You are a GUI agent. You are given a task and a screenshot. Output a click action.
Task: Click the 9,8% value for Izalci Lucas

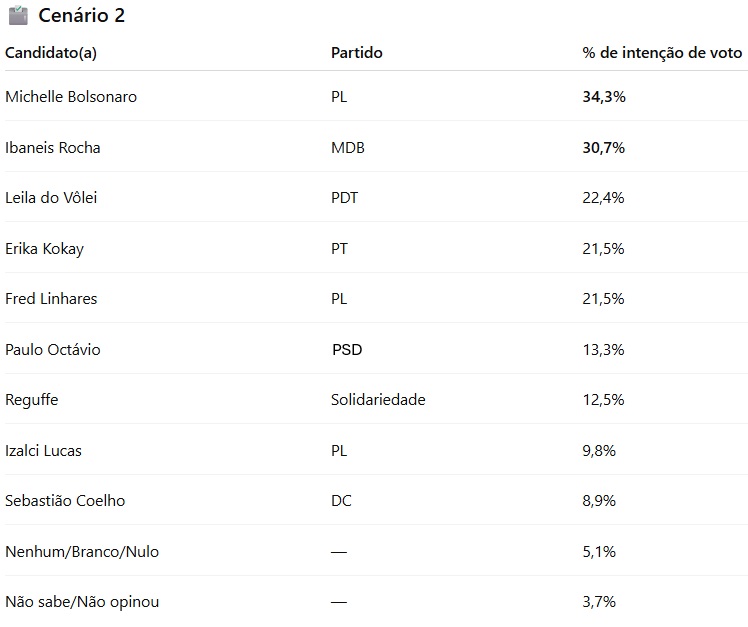[599, 451]
